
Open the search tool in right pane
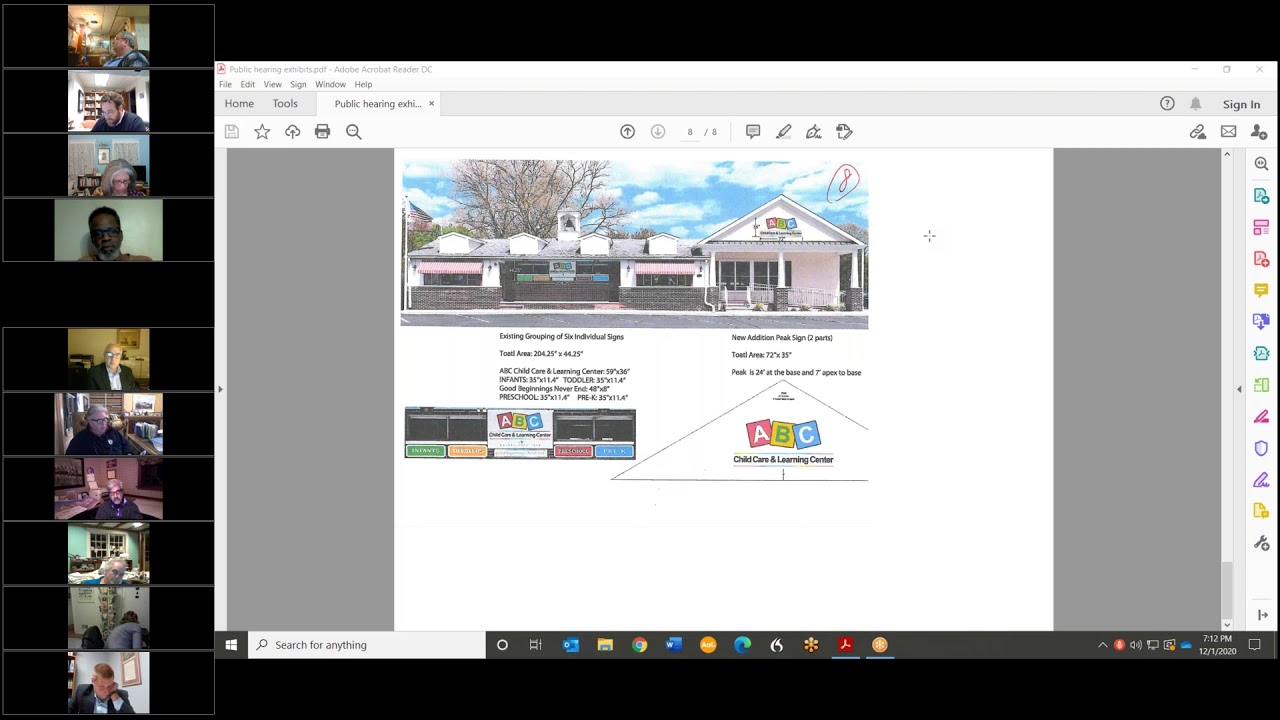[x=1262, y=164]
